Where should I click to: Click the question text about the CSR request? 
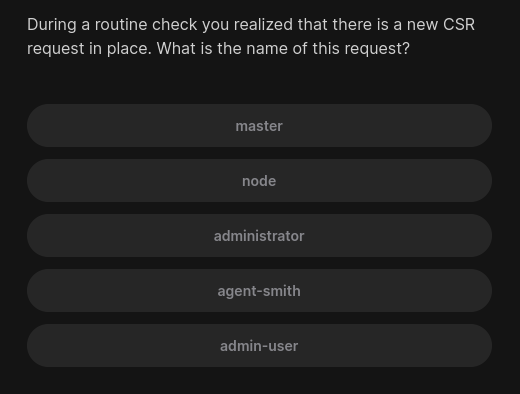[x=251, y=37]
